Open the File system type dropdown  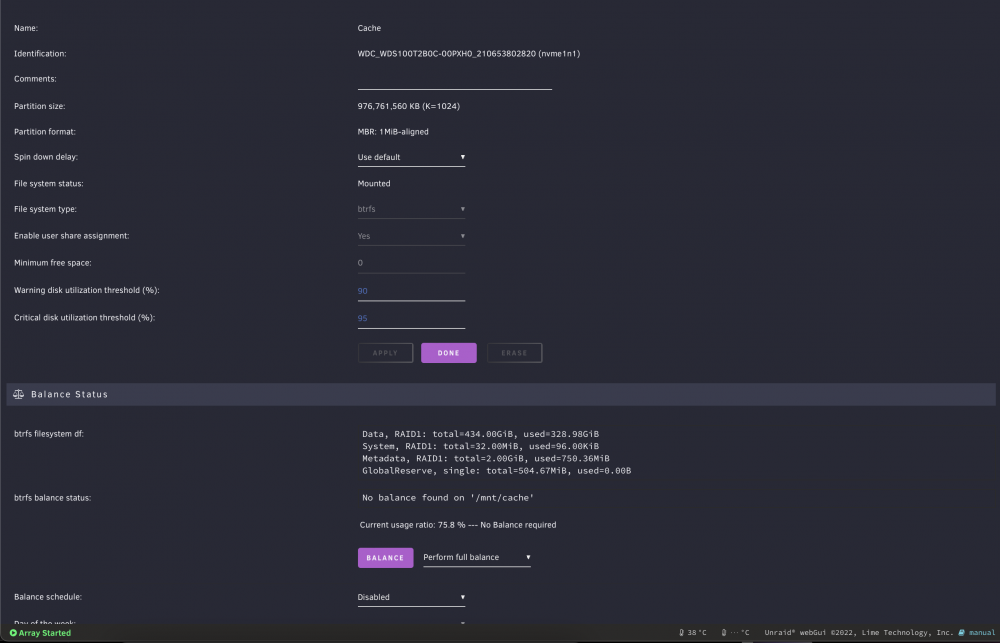411,209
